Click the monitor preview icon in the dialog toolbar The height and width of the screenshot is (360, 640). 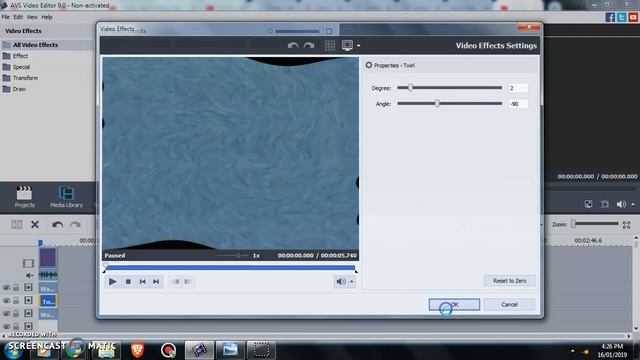[x=347, y=45]
